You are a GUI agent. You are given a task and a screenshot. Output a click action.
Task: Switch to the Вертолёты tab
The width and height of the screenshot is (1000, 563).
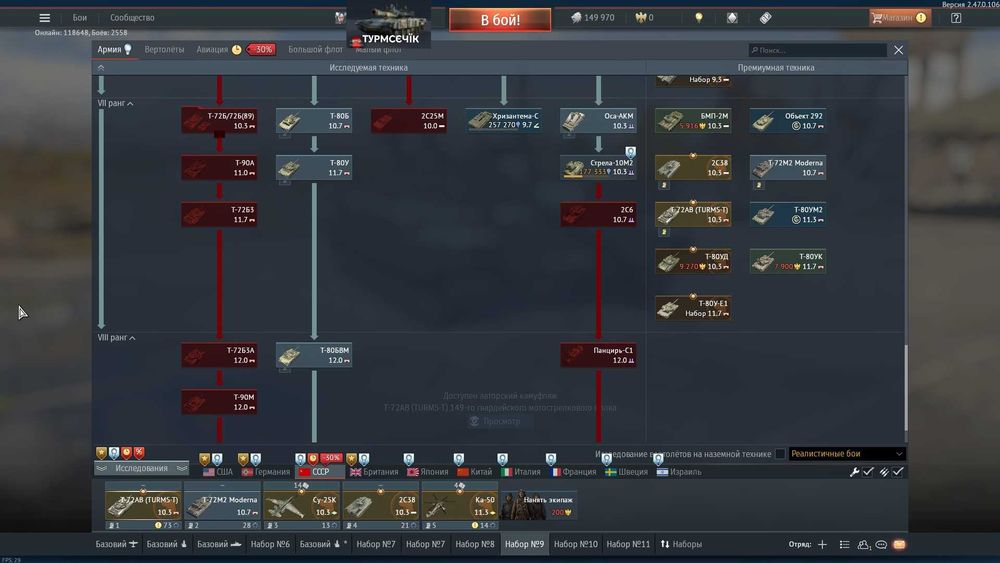pos(164,50)
